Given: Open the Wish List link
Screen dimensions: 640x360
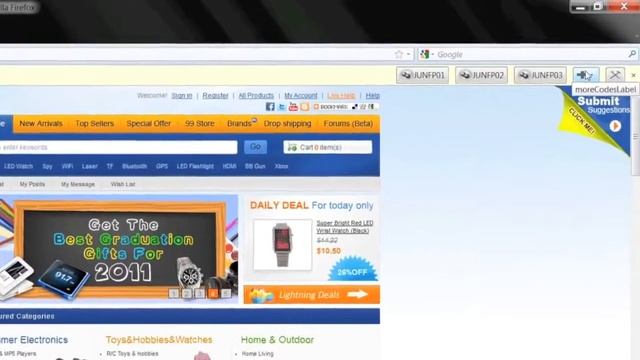Looking at the screenshot, I should [123, 184].
